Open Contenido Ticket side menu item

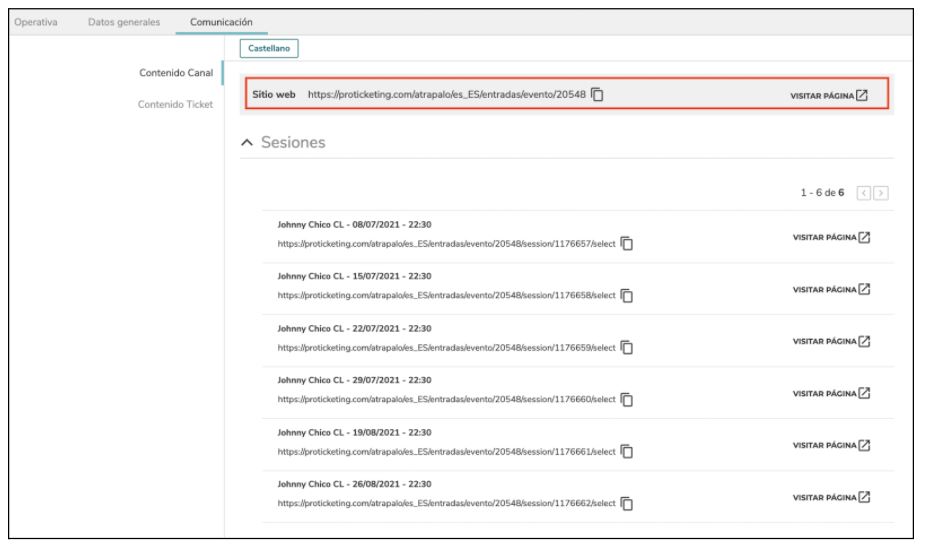pyautogui.click(x=175, y=104)
